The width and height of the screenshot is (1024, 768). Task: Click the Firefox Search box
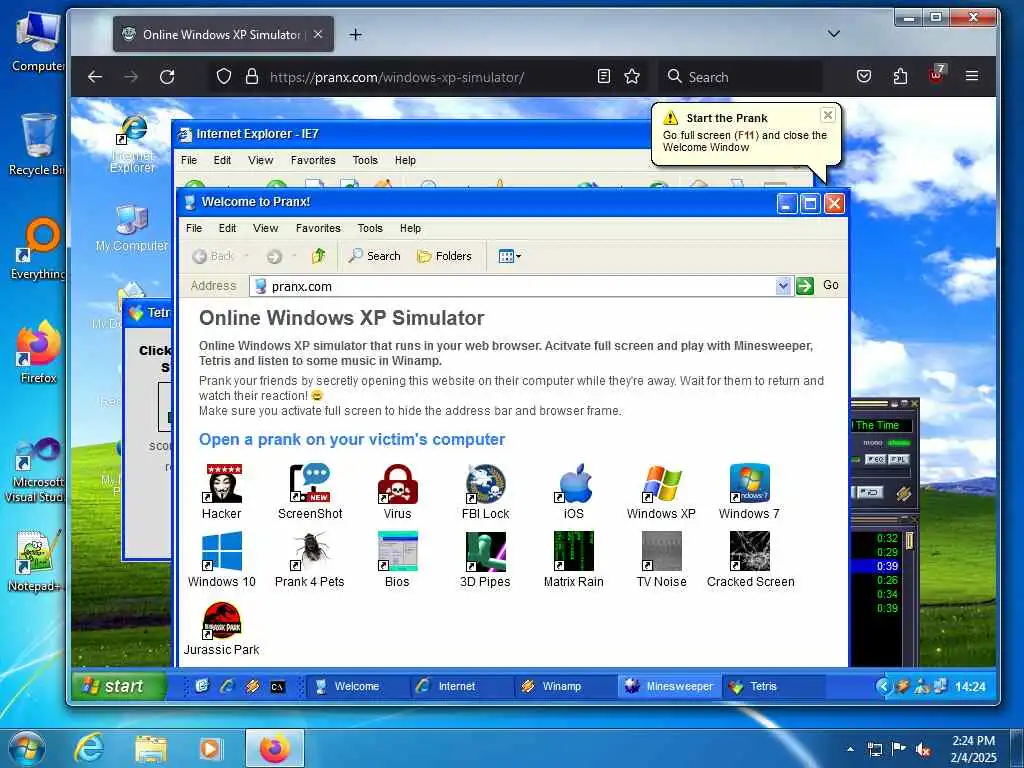(741, 77)
